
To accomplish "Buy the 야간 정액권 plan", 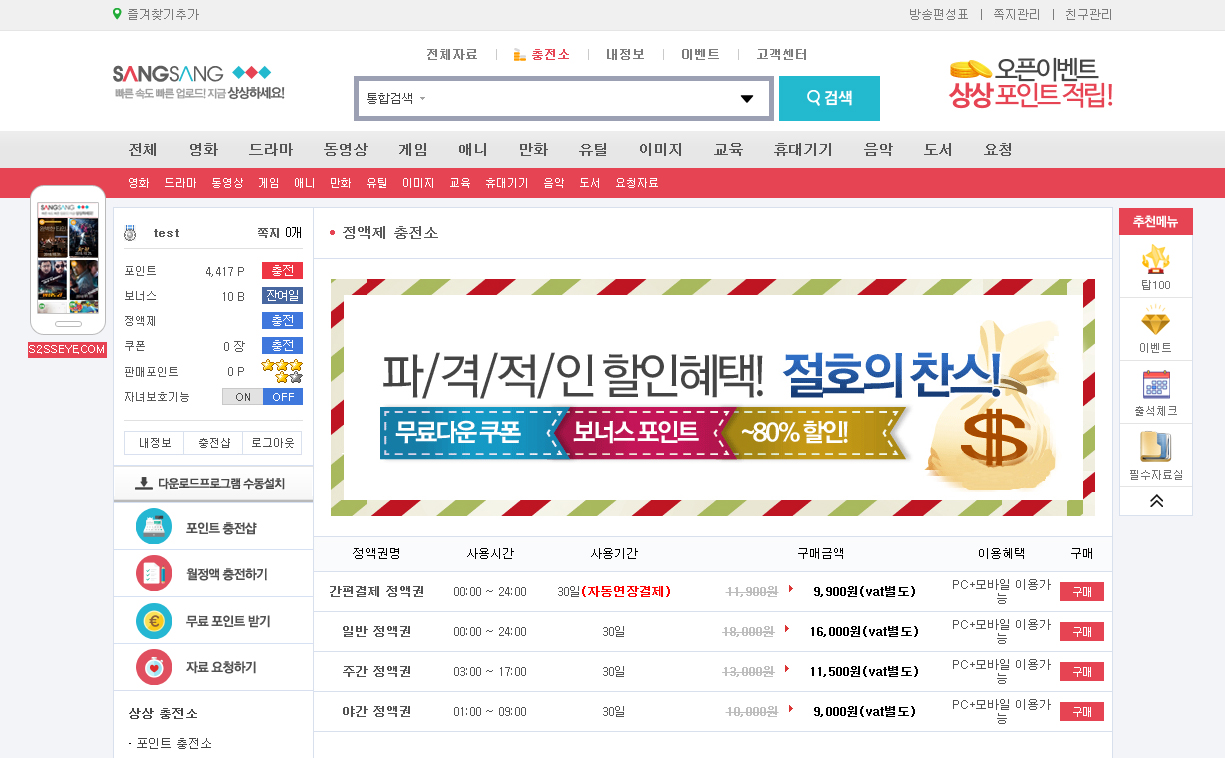I will coord(1081,712).
